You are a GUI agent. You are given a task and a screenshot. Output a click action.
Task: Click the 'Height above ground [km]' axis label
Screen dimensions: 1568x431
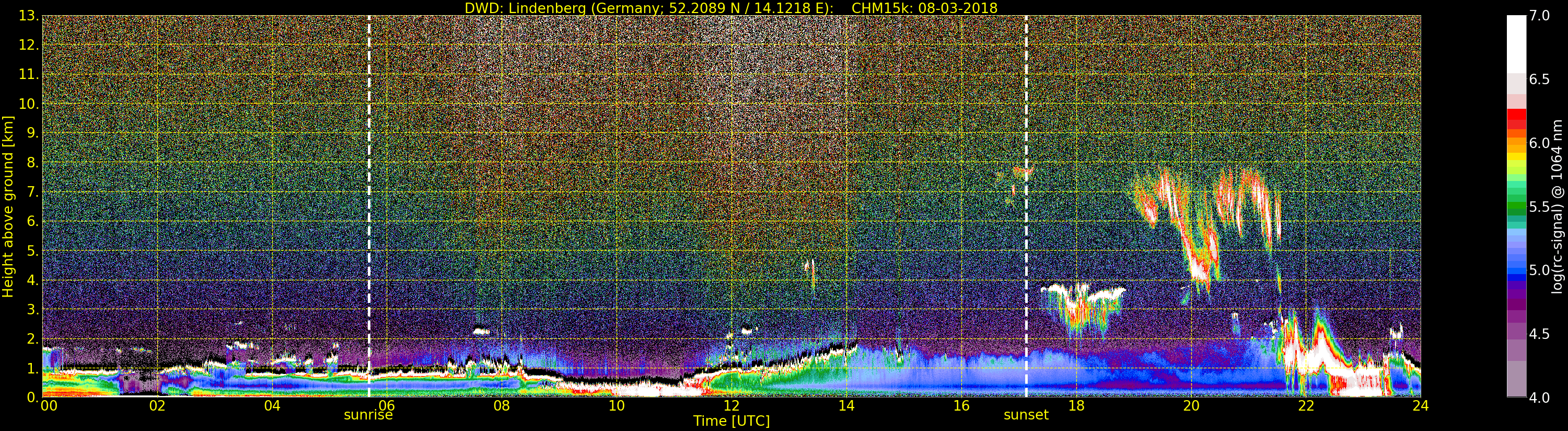click(x=8, y=206)
